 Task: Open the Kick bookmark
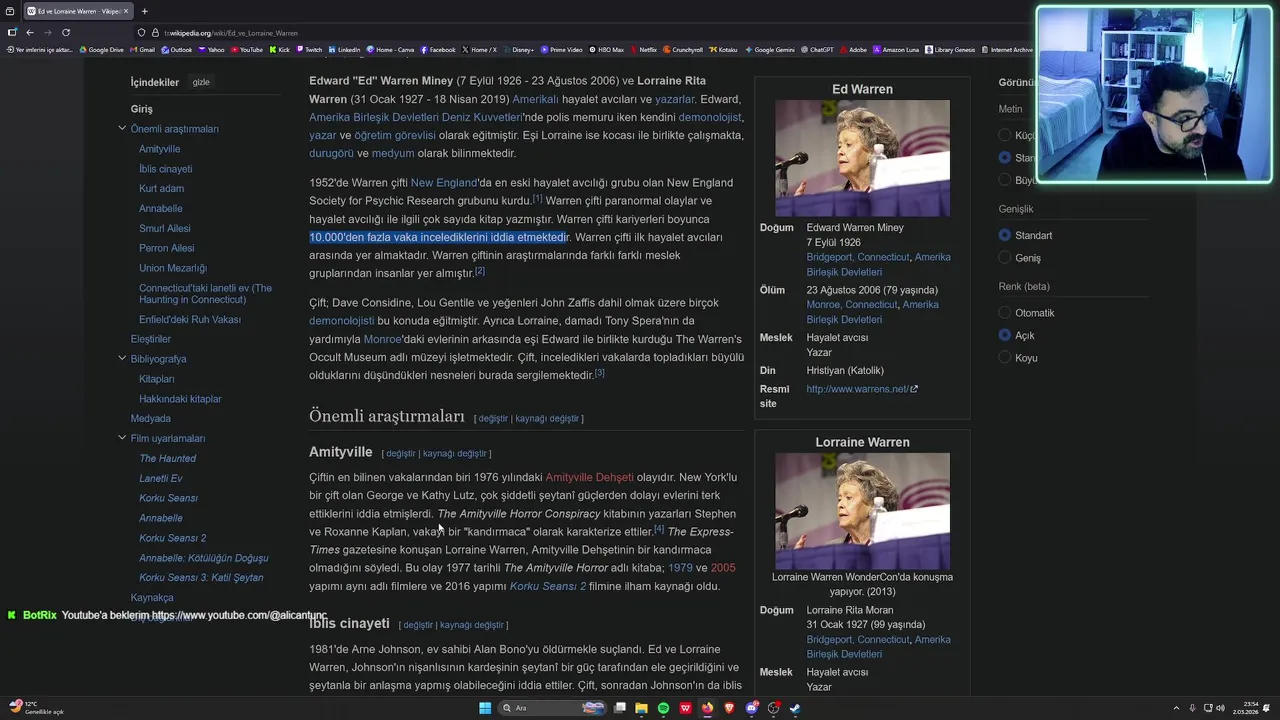point(279,50)
